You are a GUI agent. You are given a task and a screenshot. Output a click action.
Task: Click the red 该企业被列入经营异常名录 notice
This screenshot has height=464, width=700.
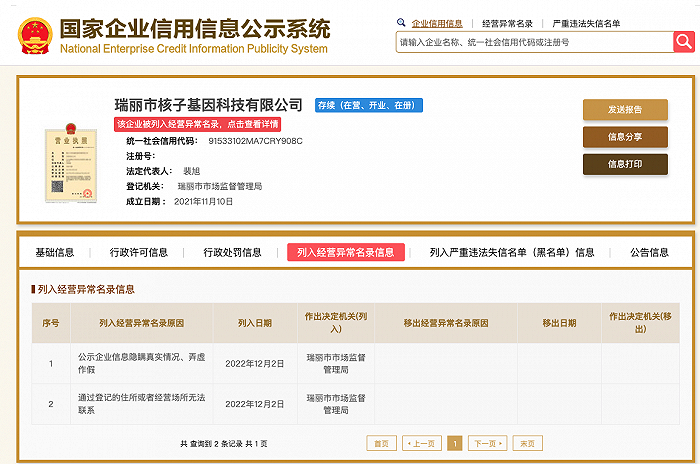(x=197, y=124)
